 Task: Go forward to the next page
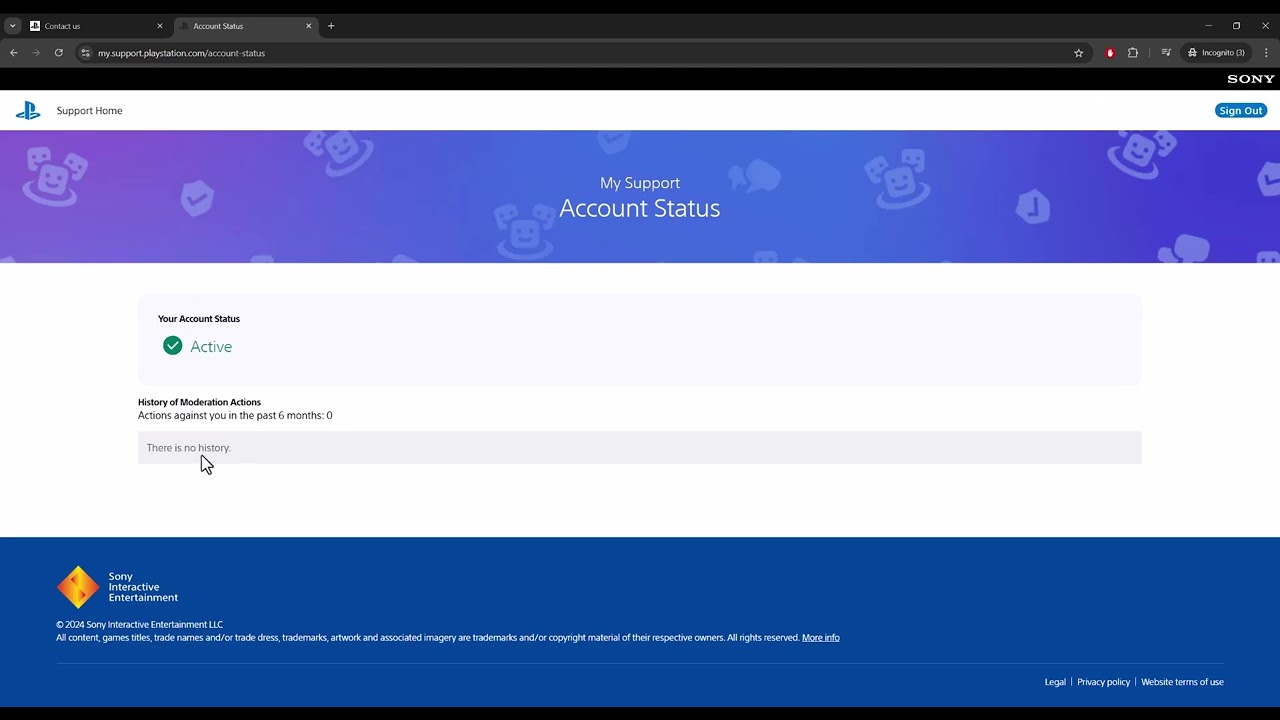(36, 53)
